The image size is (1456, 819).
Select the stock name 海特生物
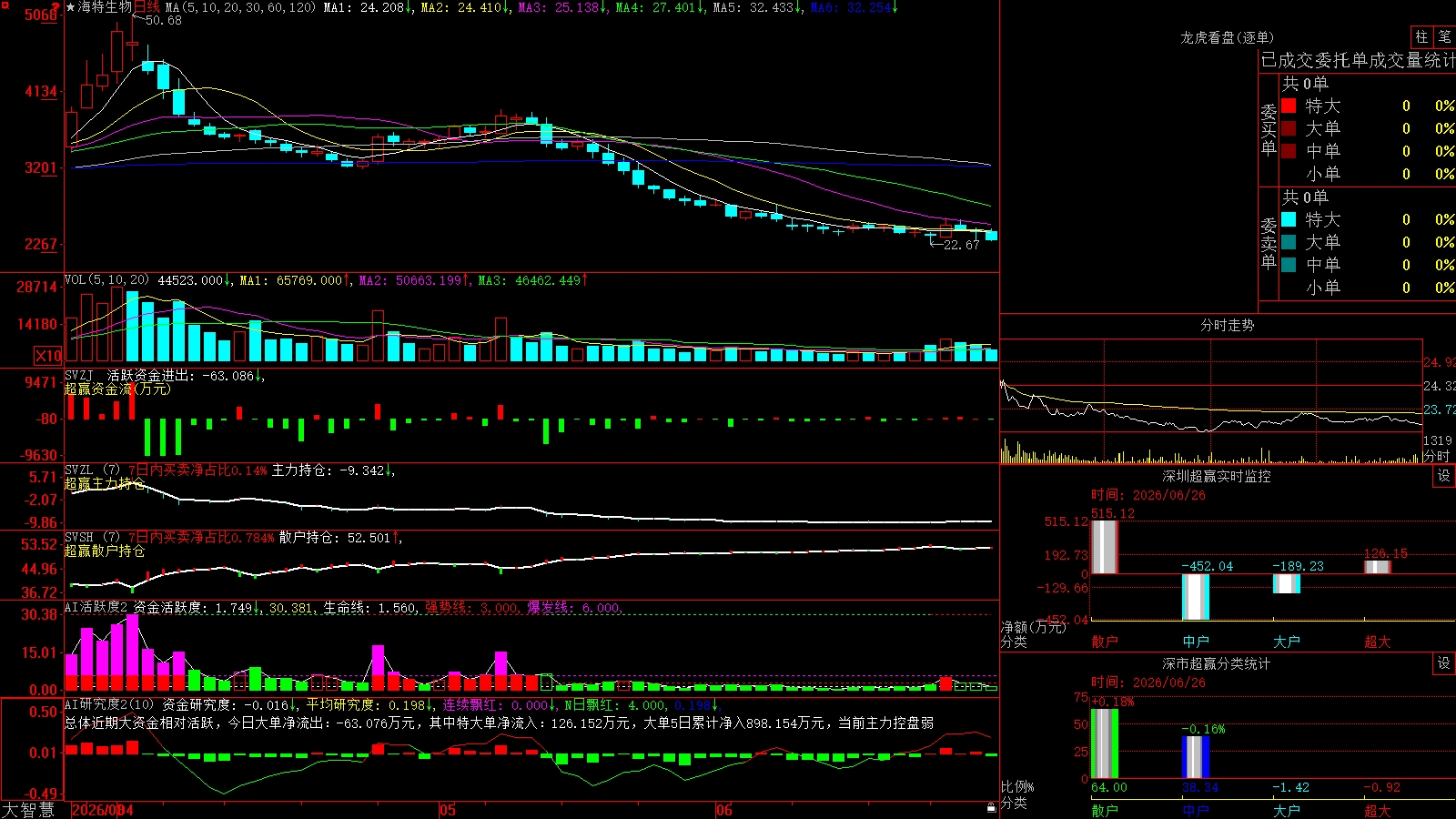tap(105, 7)
